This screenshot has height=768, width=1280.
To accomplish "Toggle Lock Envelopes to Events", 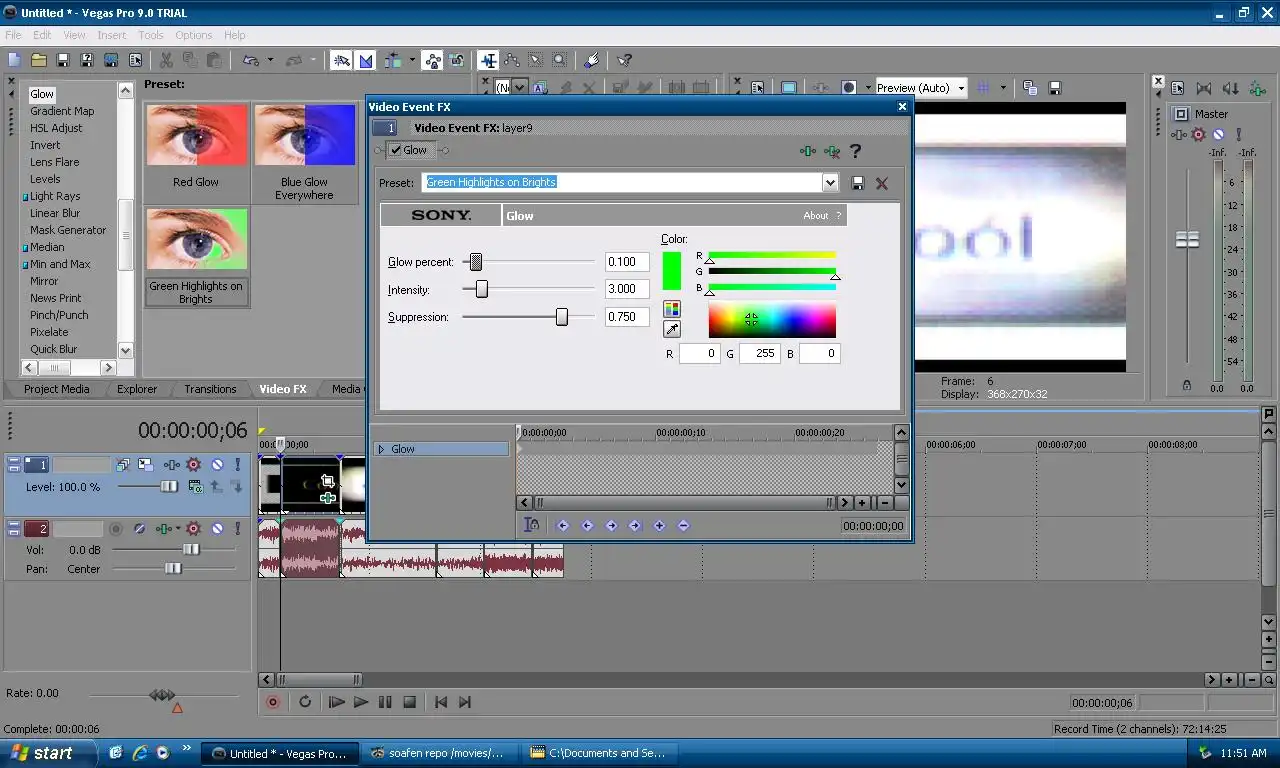I will pyautogui.click(x=433, y=60).
